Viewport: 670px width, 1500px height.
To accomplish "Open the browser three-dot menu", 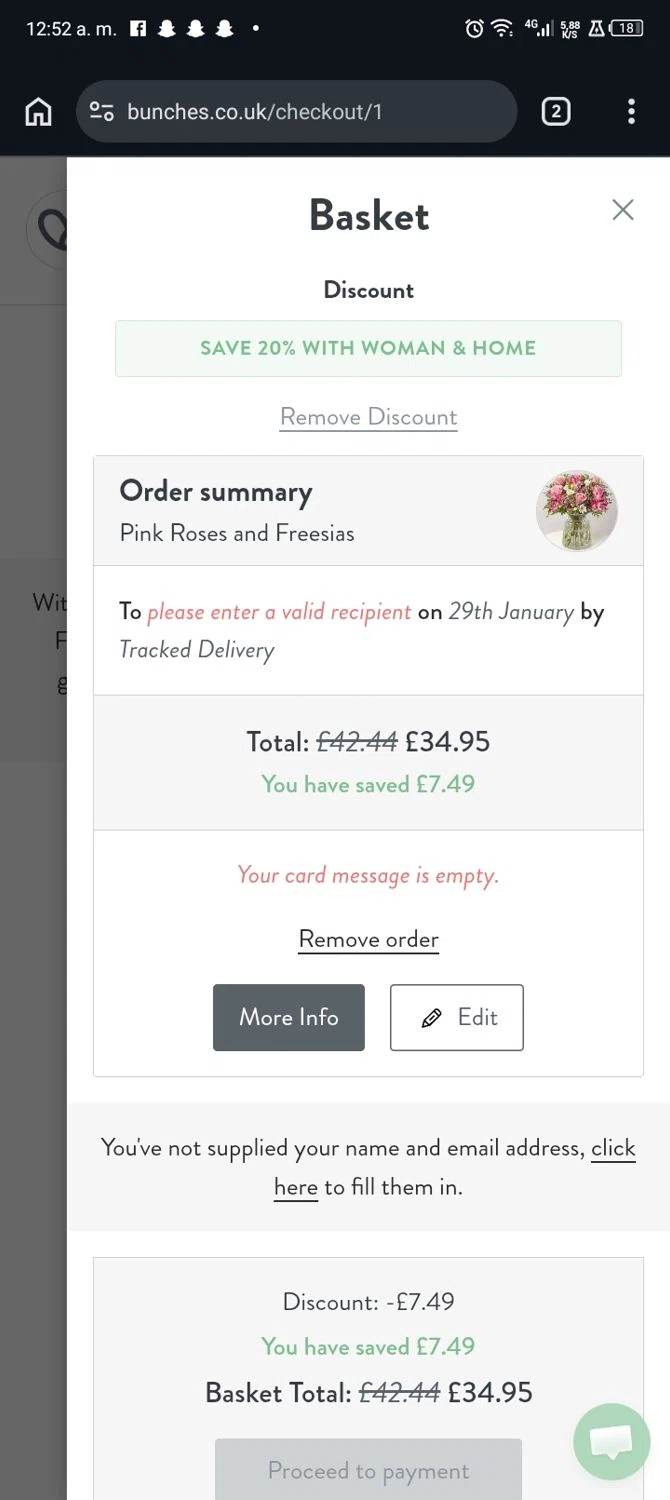I will click(631, 111).
